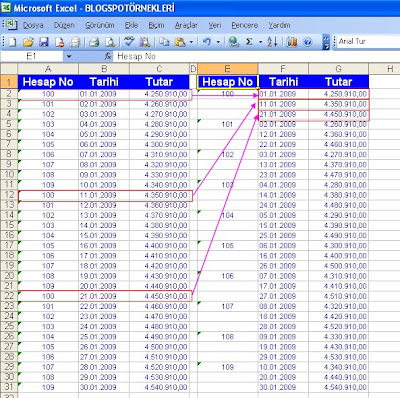
Task: Click the Permission icon in the toolbar
Action: [x=60, y=42]
